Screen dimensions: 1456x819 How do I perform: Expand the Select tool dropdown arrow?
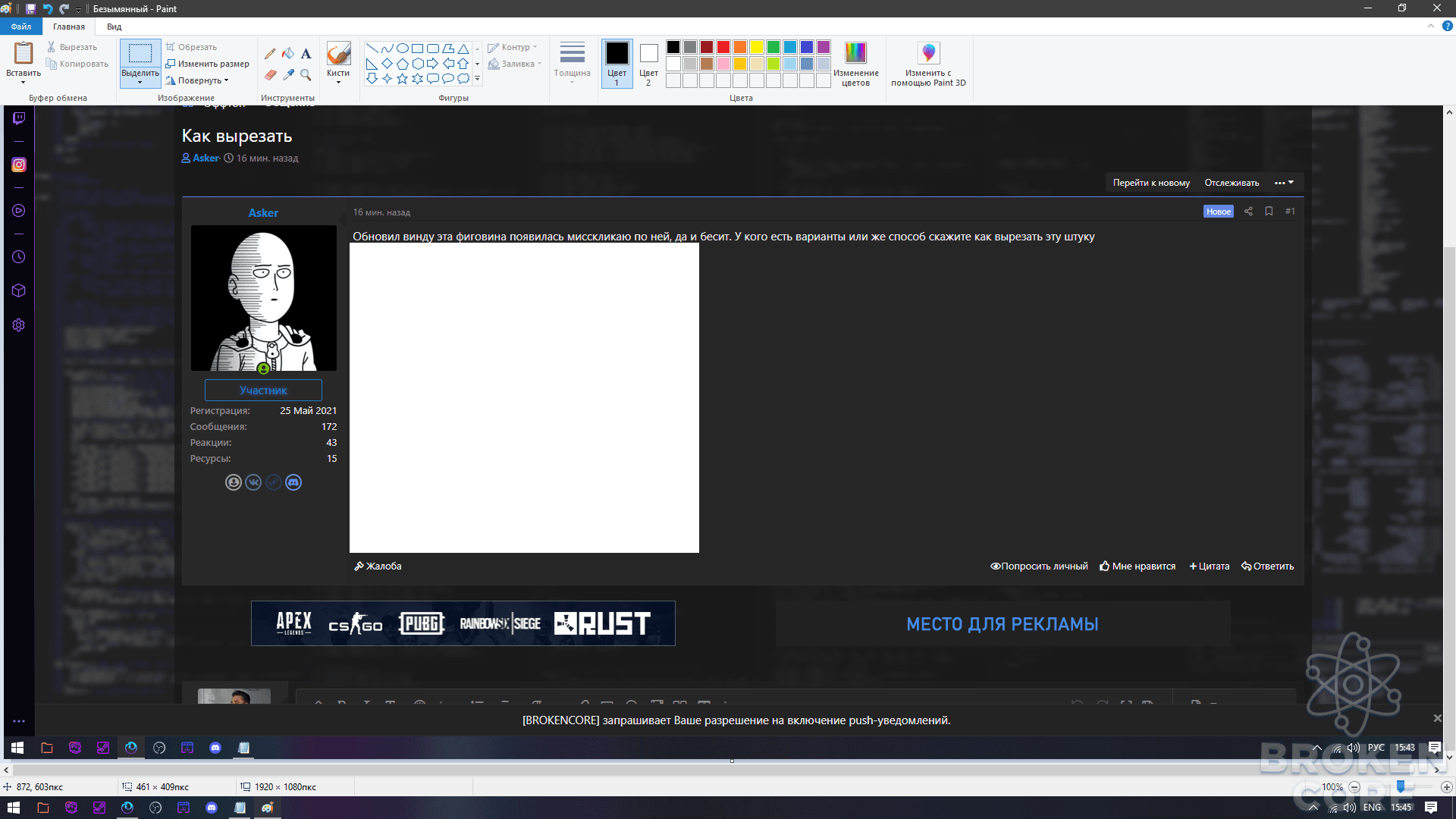(140, 82)
